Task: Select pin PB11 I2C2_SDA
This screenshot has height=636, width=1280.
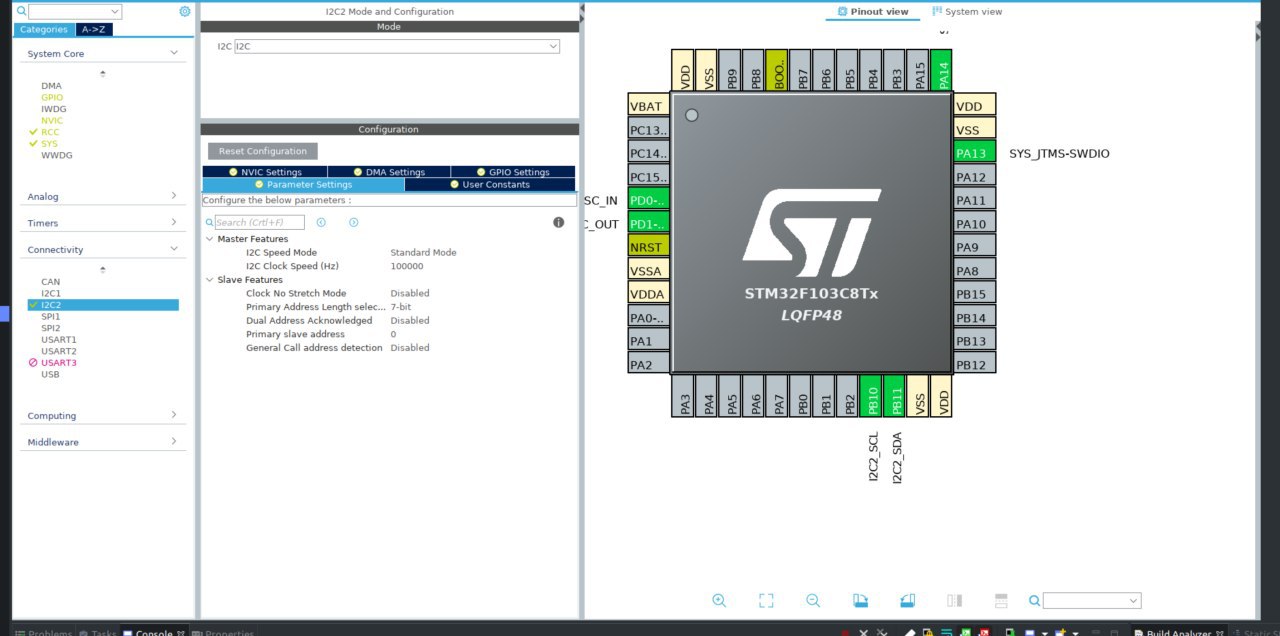Action: click(896, 396)
